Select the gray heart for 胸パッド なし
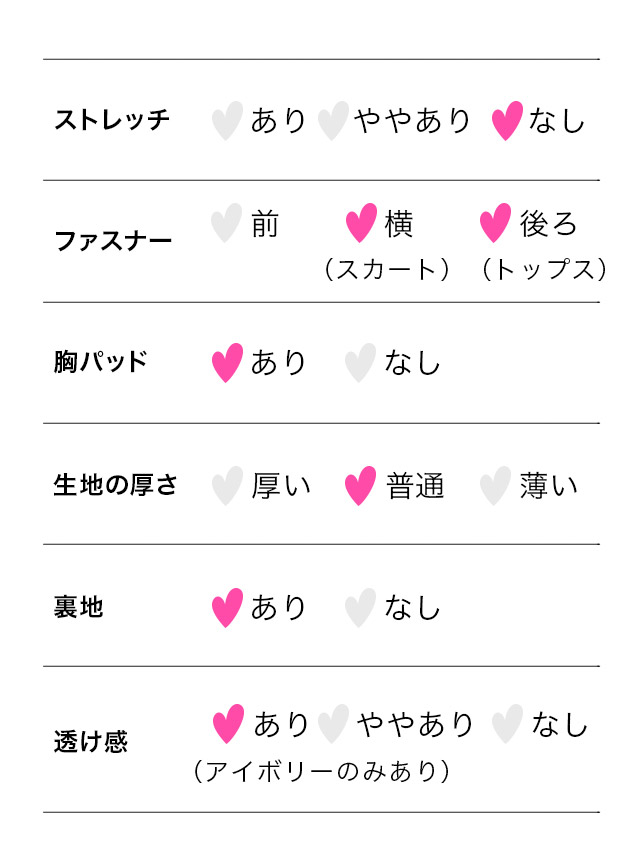 [x=361, y=363]
